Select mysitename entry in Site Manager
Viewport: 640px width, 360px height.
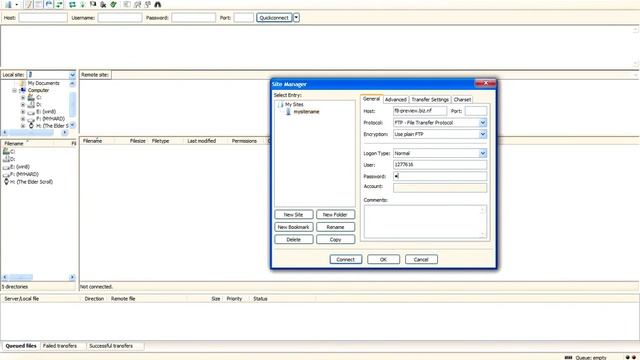[306, 112]
